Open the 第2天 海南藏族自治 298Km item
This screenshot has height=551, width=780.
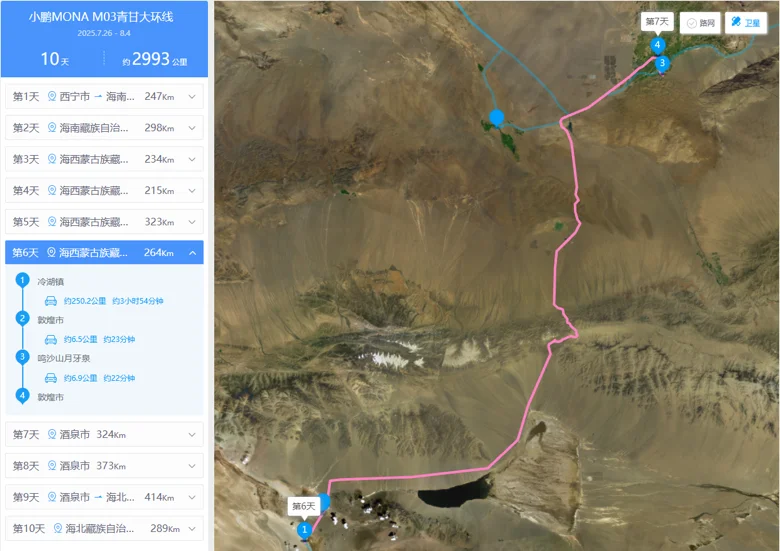click(x=104, y=128)
